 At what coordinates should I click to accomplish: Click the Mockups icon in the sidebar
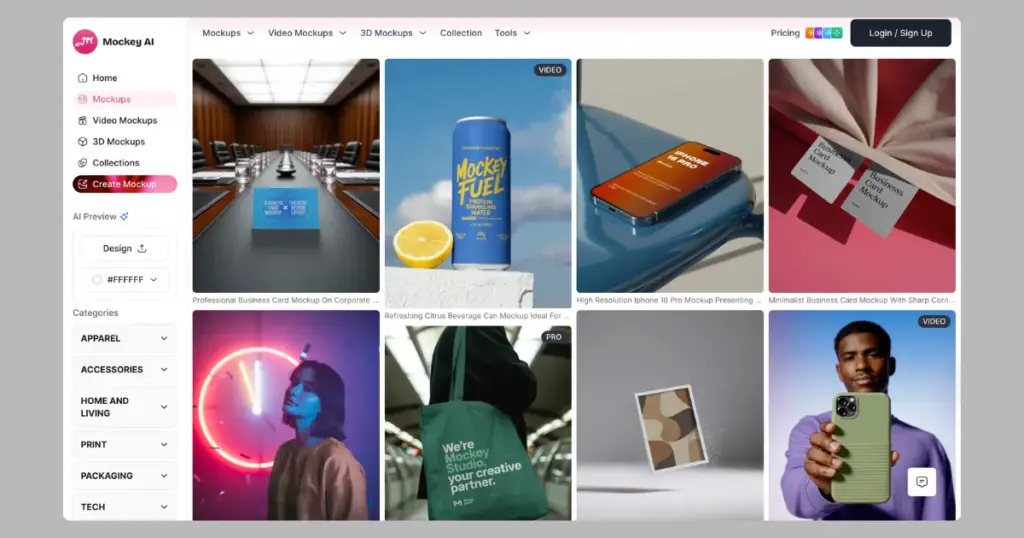tap(82, 99)
